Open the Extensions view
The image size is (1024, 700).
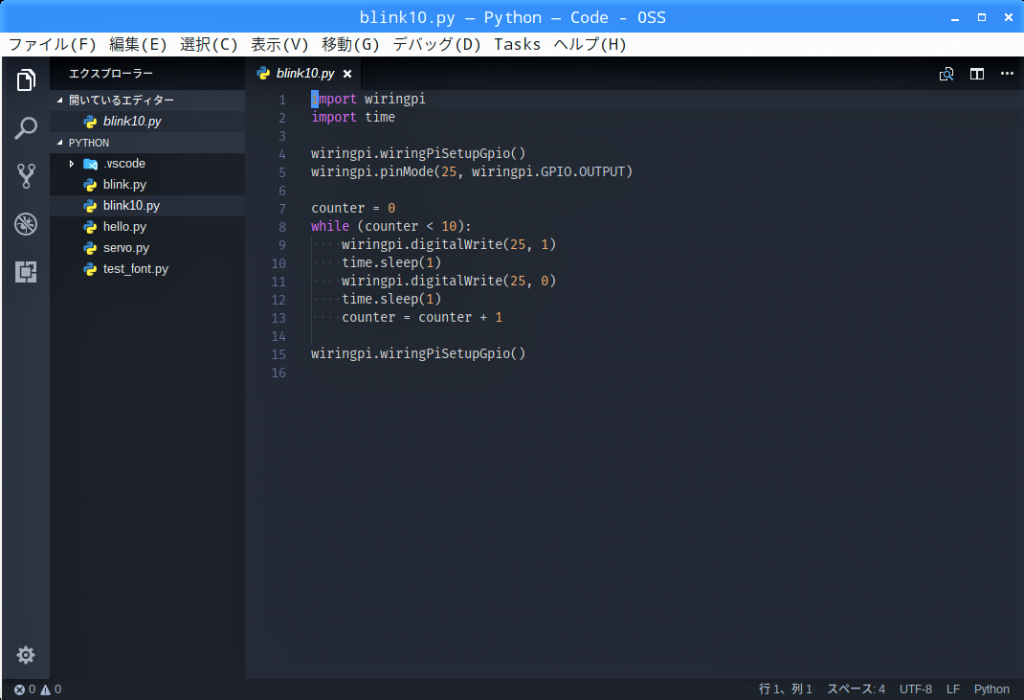tap(26, 271)
